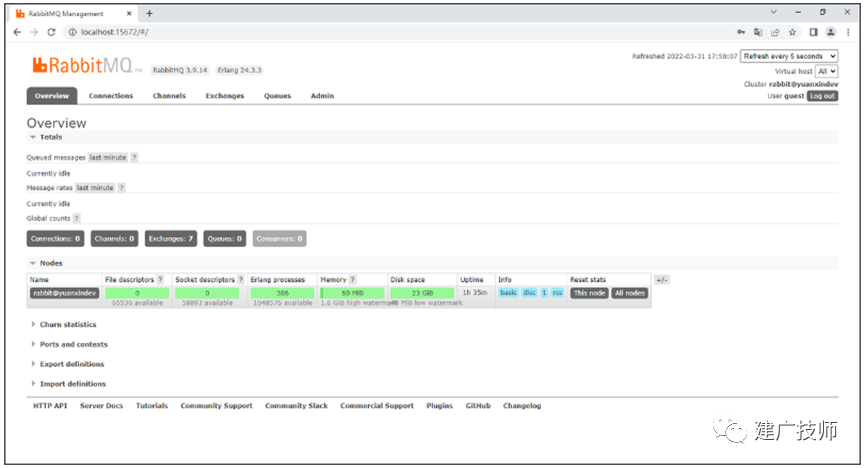Switch to the Admin tab
Screen dimensions: 865x468
(322, 96)
